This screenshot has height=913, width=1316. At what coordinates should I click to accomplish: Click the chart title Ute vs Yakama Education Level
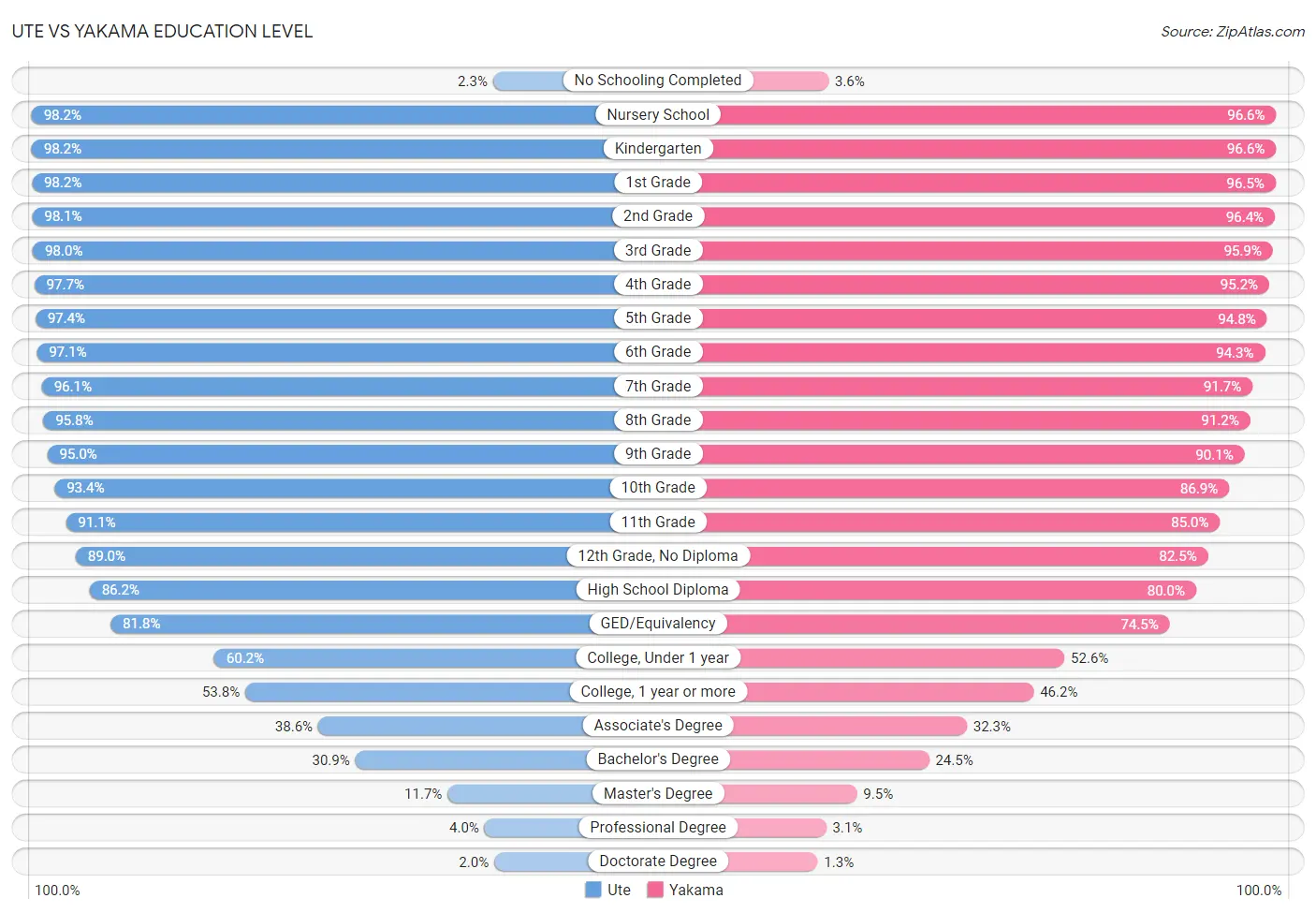[x=162, y=32]
